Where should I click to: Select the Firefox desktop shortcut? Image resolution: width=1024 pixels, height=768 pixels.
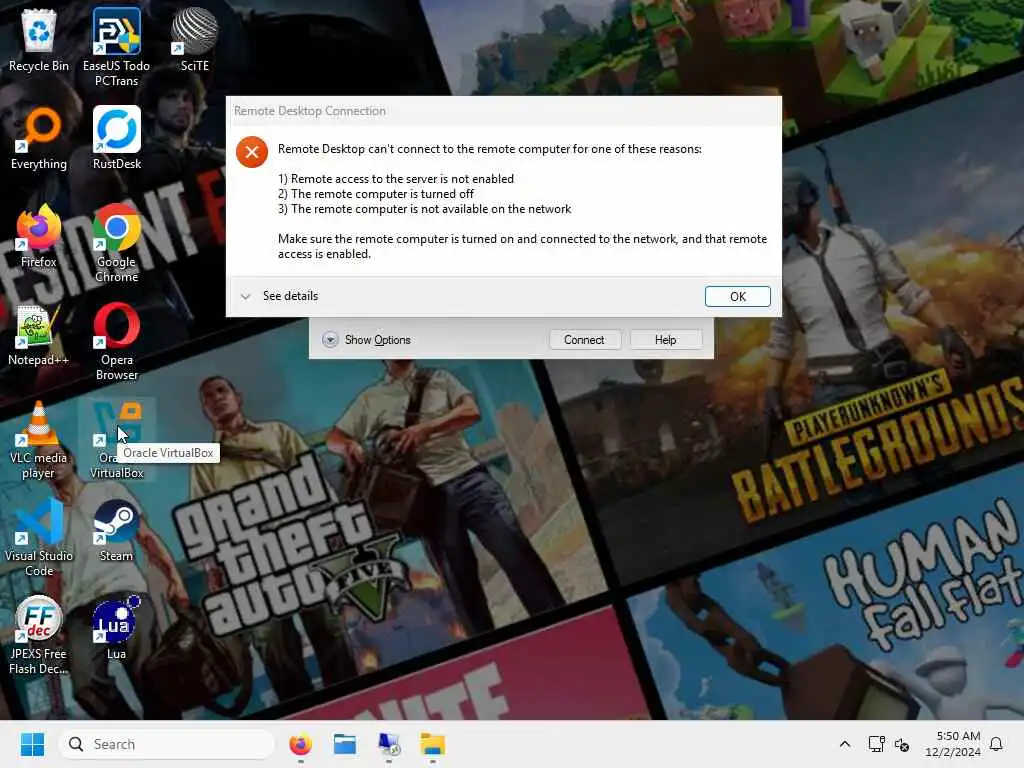tap(39, 236)
